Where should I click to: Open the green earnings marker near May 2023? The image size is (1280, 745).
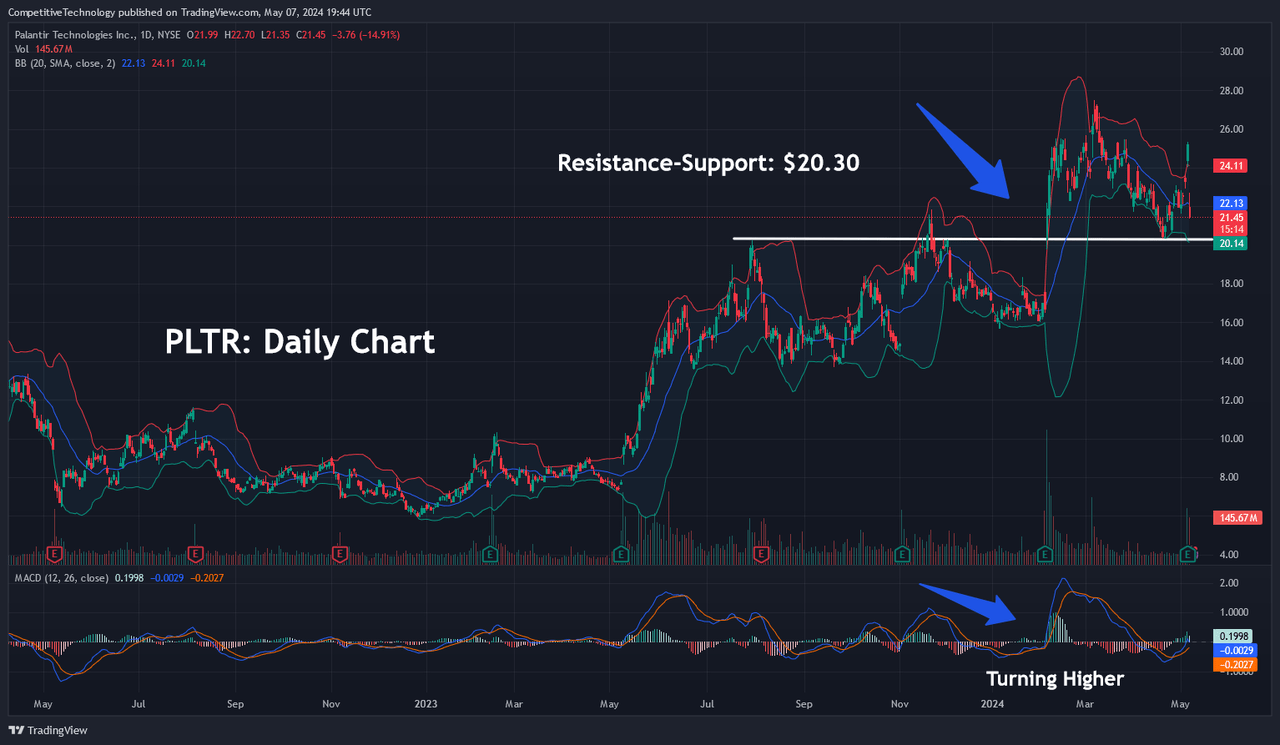621,552
